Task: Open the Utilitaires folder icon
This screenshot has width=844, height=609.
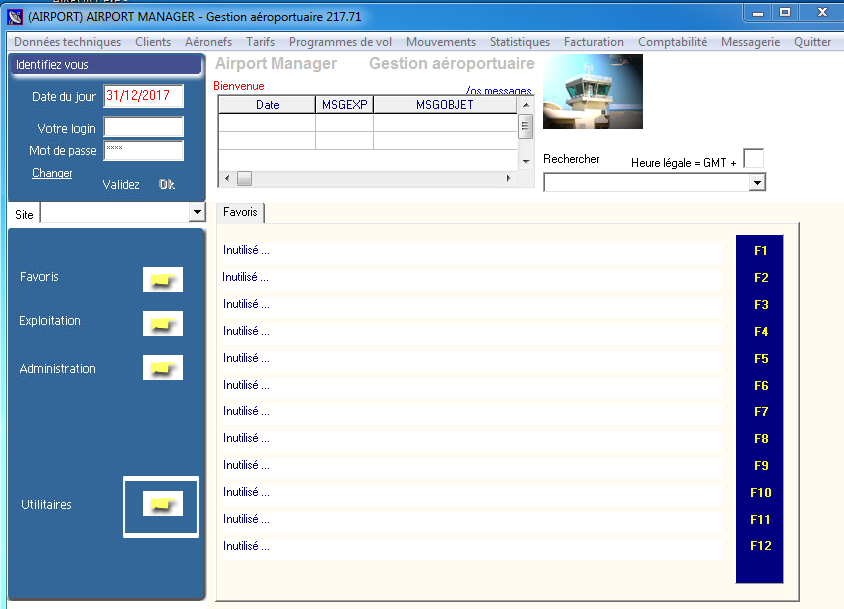Action: pos(162,505)
